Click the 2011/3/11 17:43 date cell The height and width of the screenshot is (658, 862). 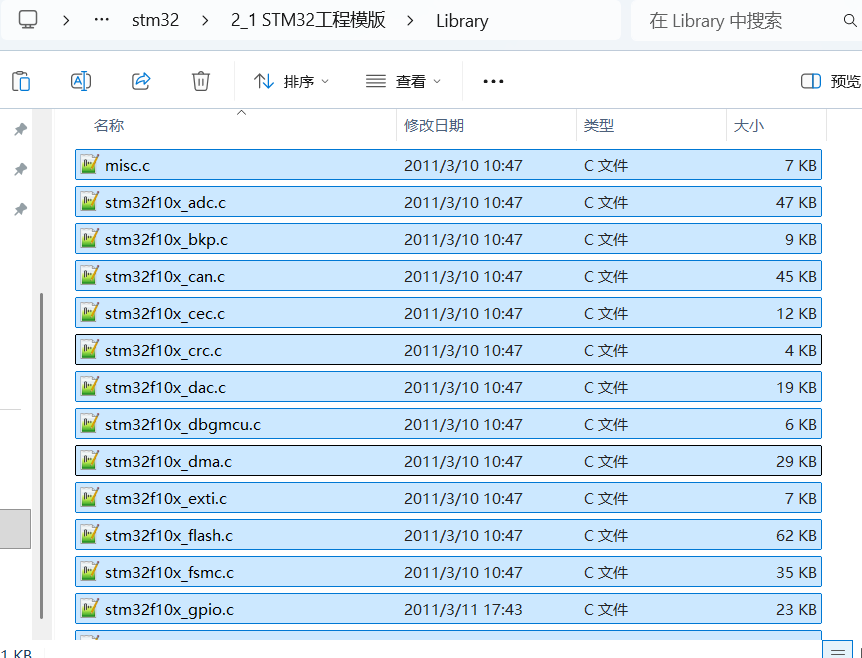pos(463,610)
